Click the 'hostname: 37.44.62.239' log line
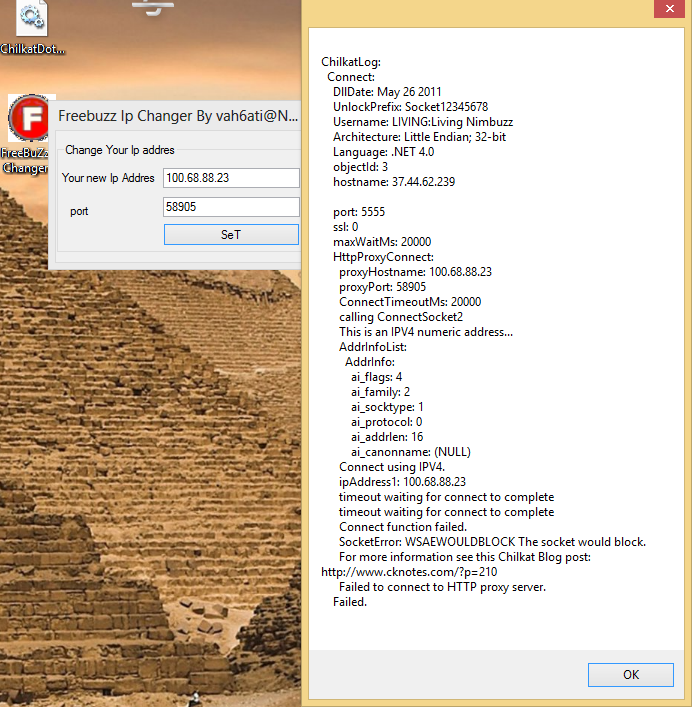Screen dimensions: 692x707 click(394, 182)
